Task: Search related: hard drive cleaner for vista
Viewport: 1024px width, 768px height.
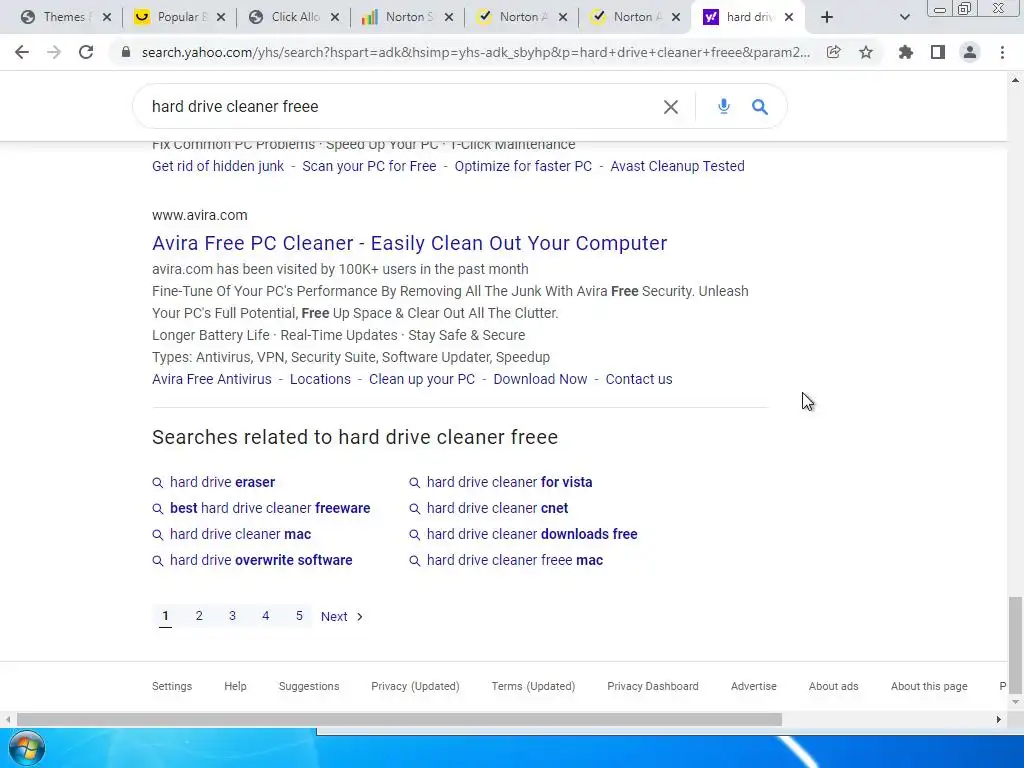Action: pos(509,482)
